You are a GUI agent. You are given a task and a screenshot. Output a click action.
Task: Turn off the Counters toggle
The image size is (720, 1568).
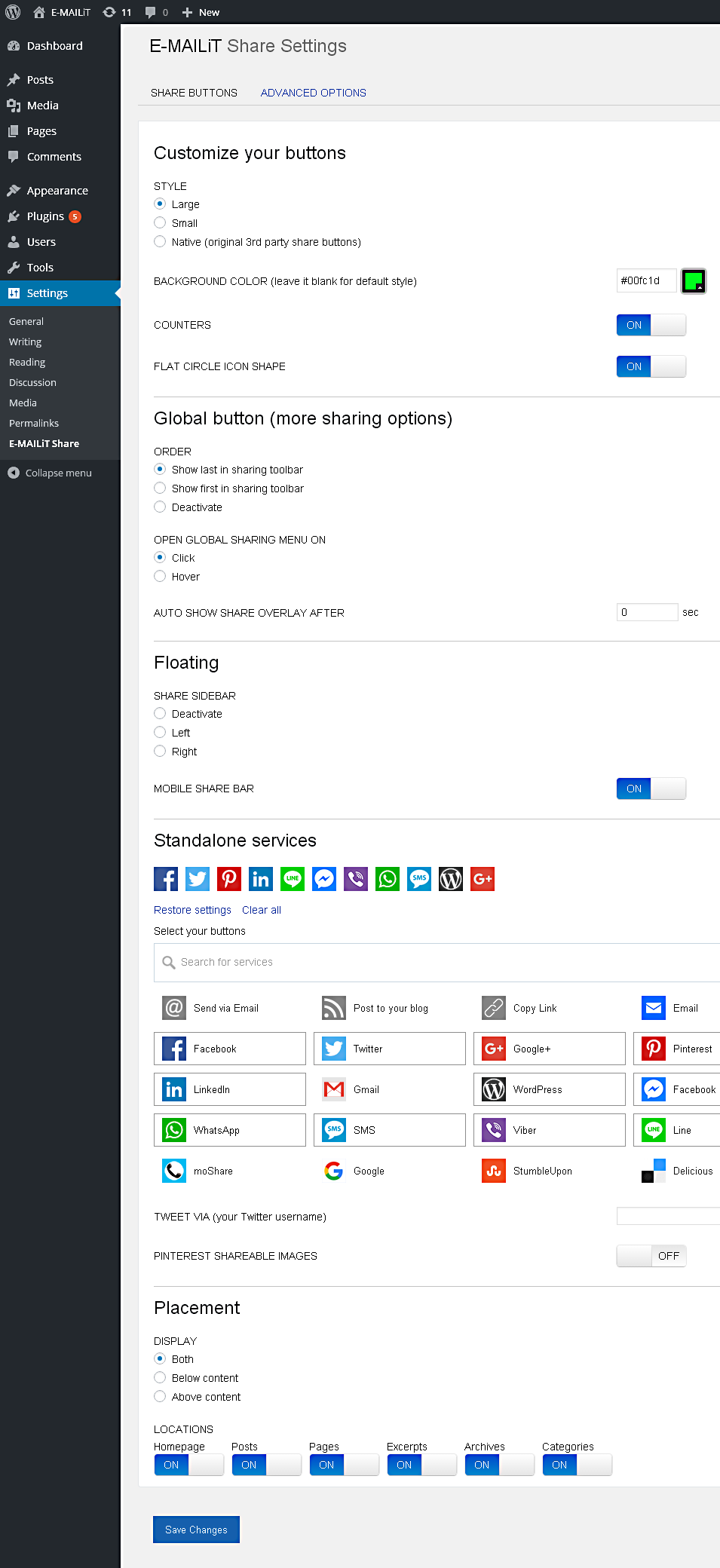[x=651, y=325]
